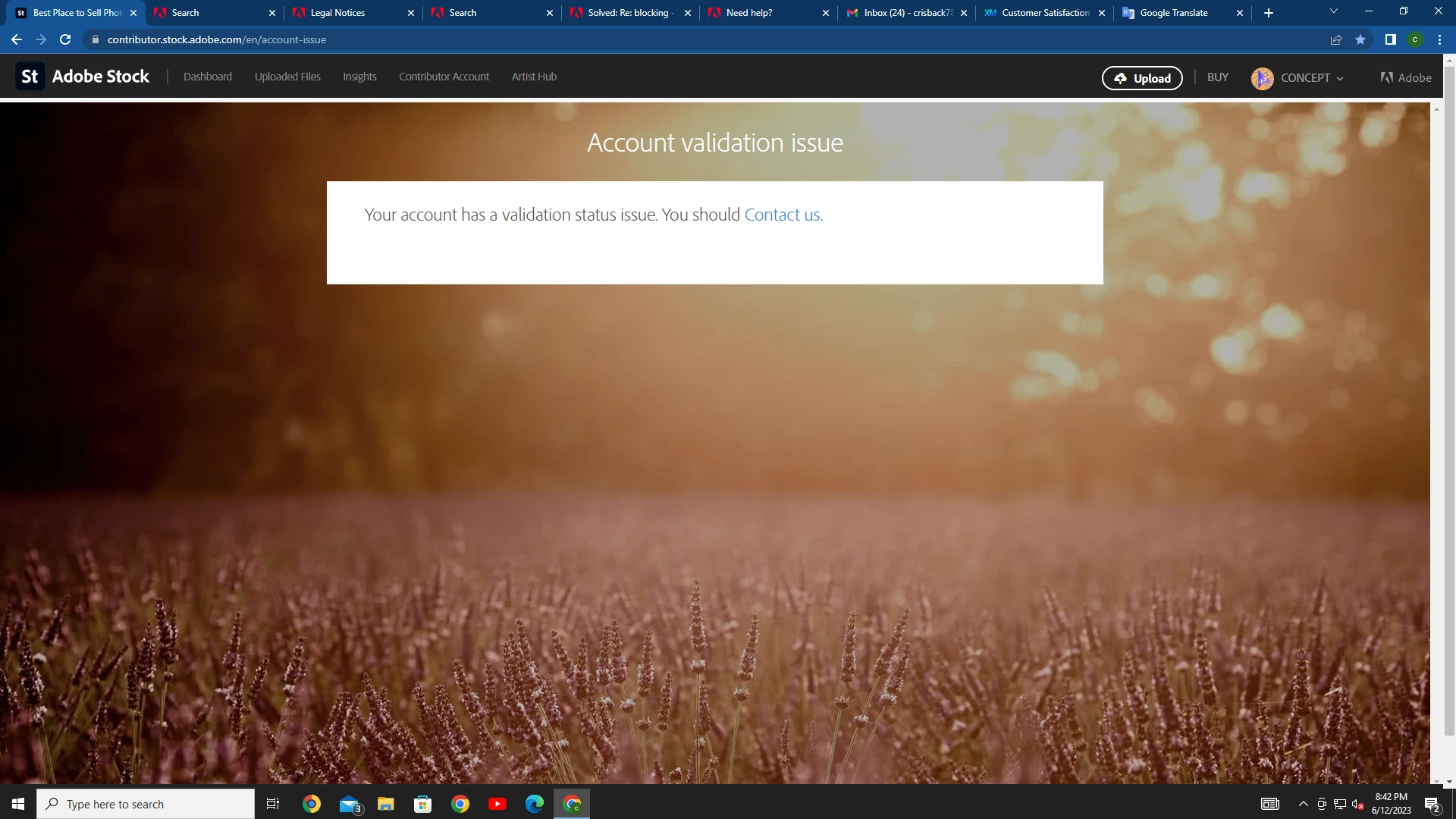Bookmark page with the star icon

[1360, 39]
